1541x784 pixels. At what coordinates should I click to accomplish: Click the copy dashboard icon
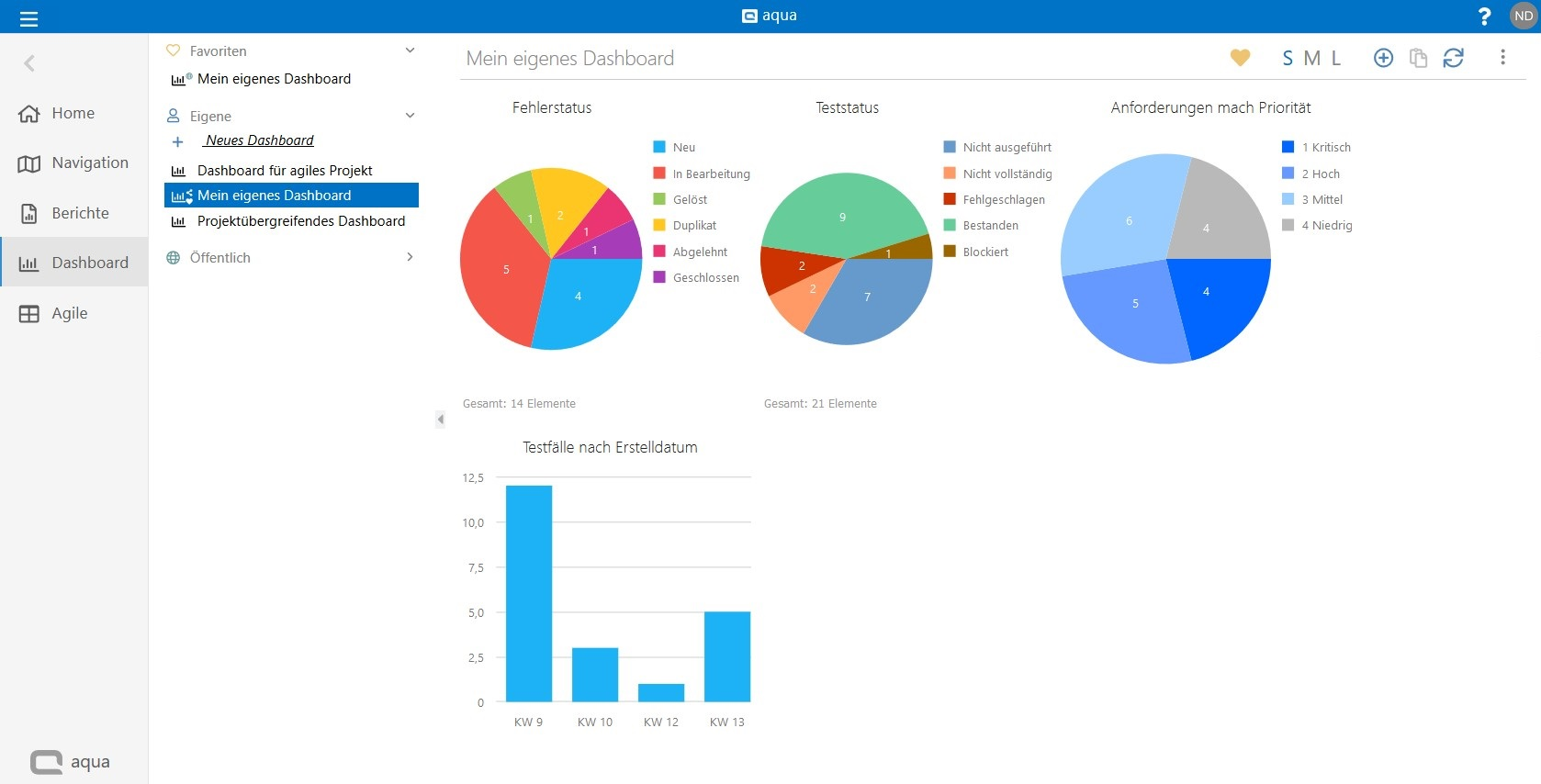tap(1418, 58)
